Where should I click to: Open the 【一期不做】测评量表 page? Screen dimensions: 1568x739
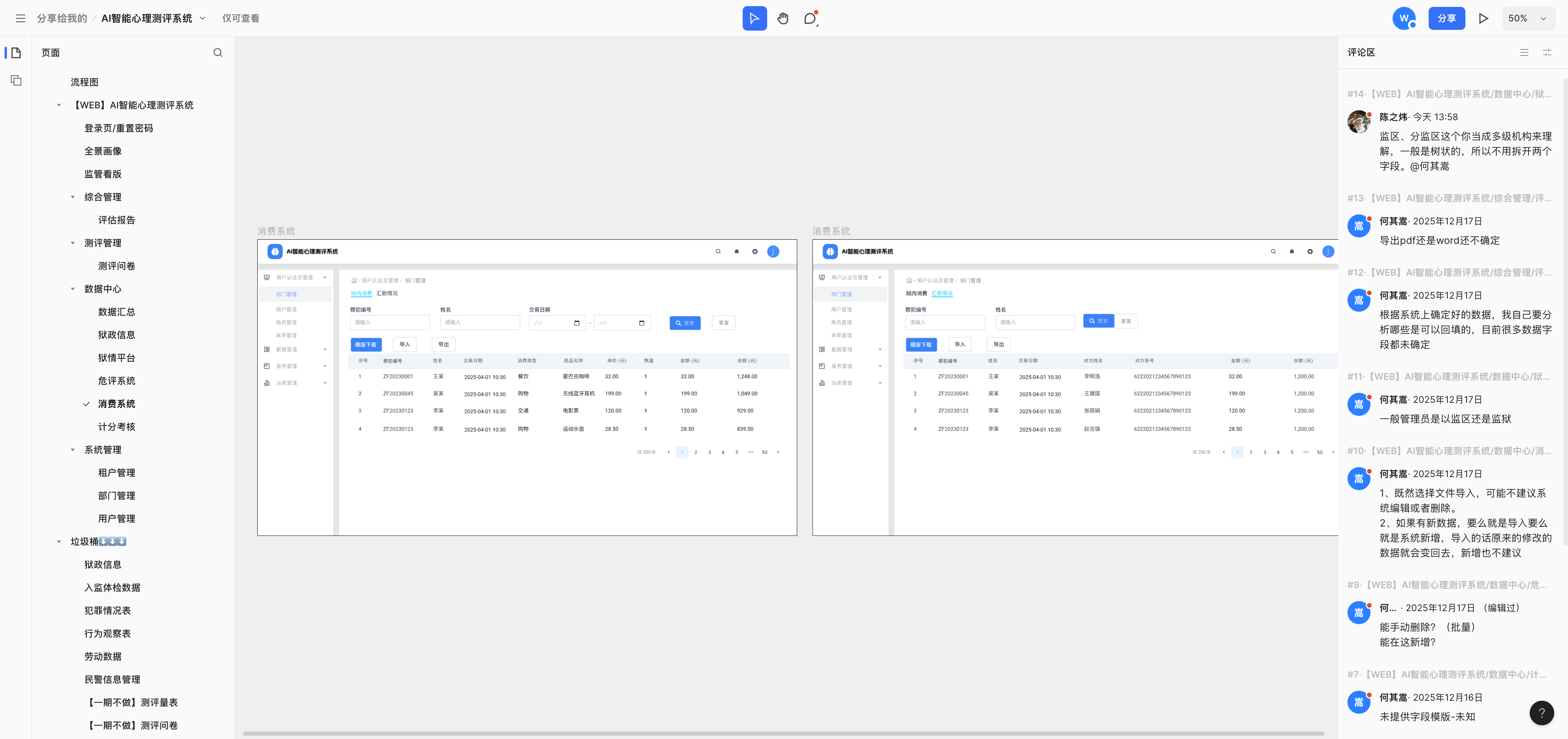click(131, 703)
